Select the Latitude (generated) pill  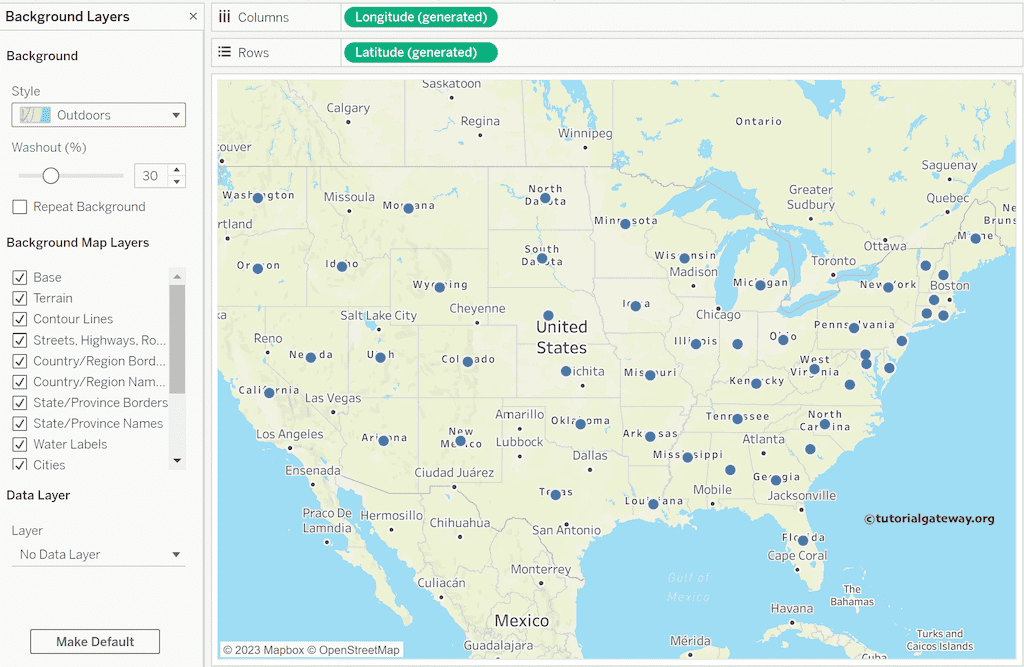[421, 52]
